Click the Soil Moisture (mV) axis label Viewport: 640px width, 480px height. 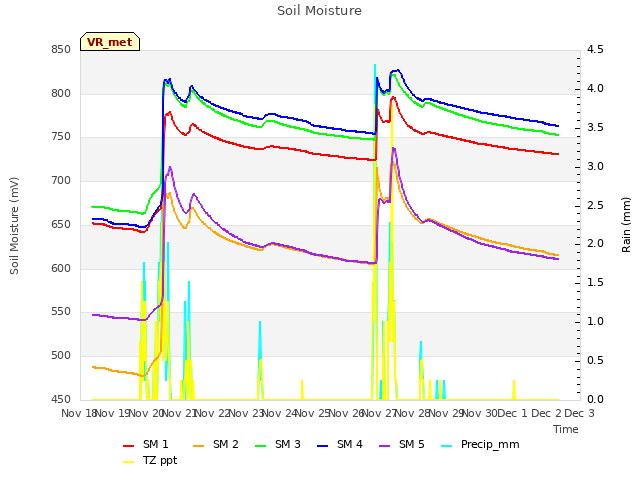pyautogui.click(x=14, y=226)
